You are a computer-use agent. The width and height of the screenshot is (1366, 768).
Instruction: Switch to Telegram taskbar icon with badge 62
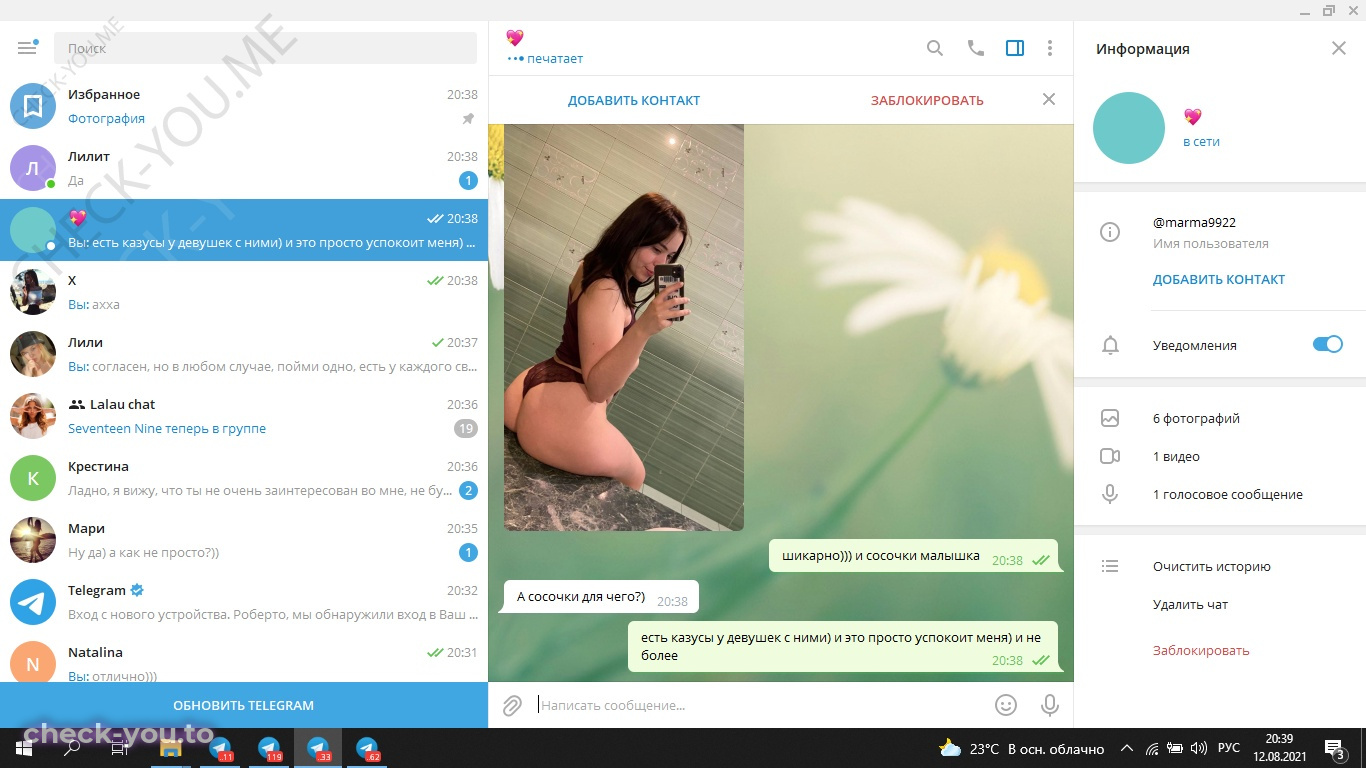pyautogui.click(x=367, y=748)
